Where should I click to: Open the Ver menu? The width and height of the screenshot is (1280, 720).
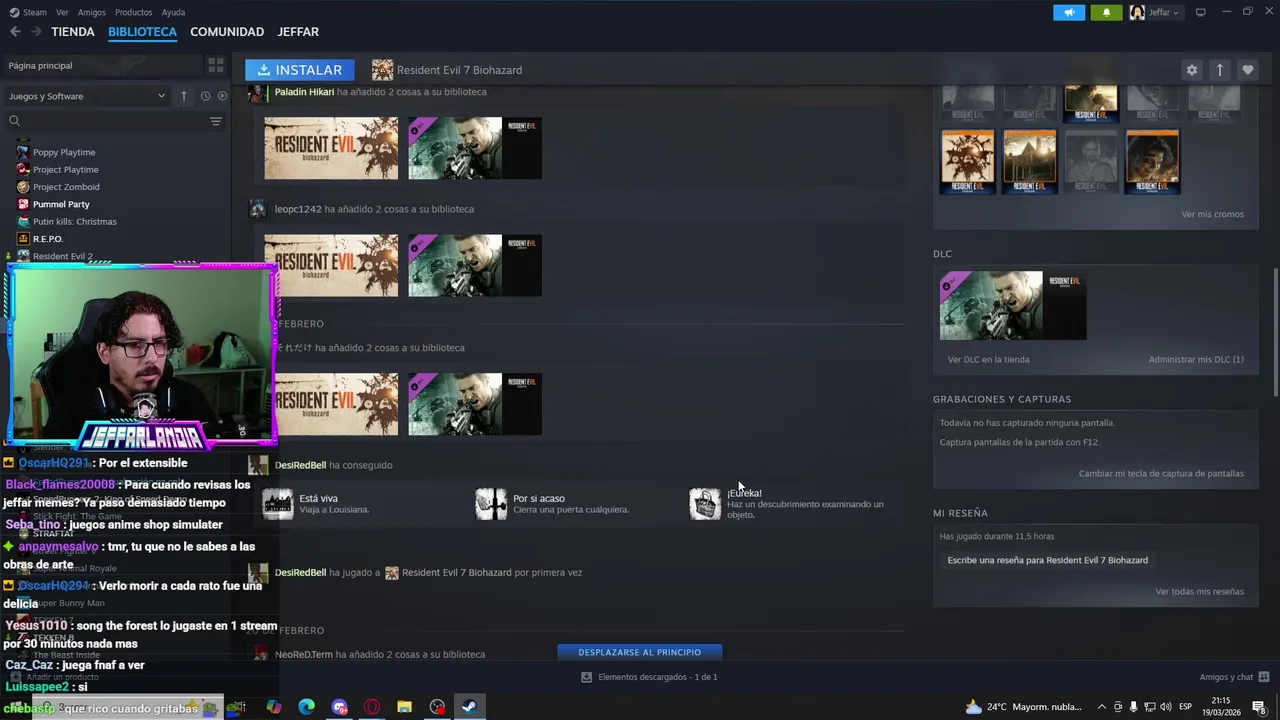[62, 12]
